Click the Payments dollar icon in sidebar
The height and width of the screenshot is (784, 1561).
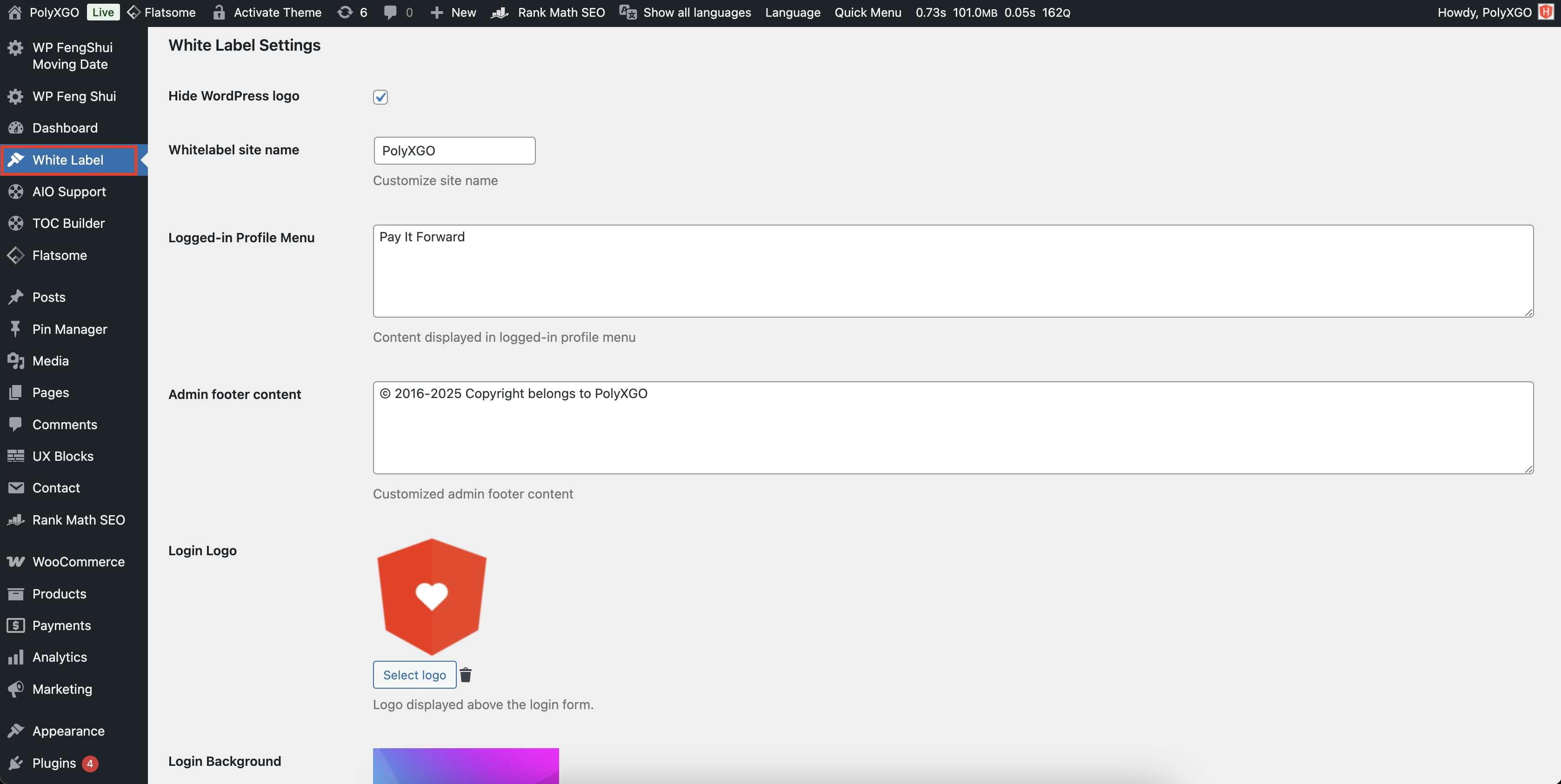[x=16, y=625]
